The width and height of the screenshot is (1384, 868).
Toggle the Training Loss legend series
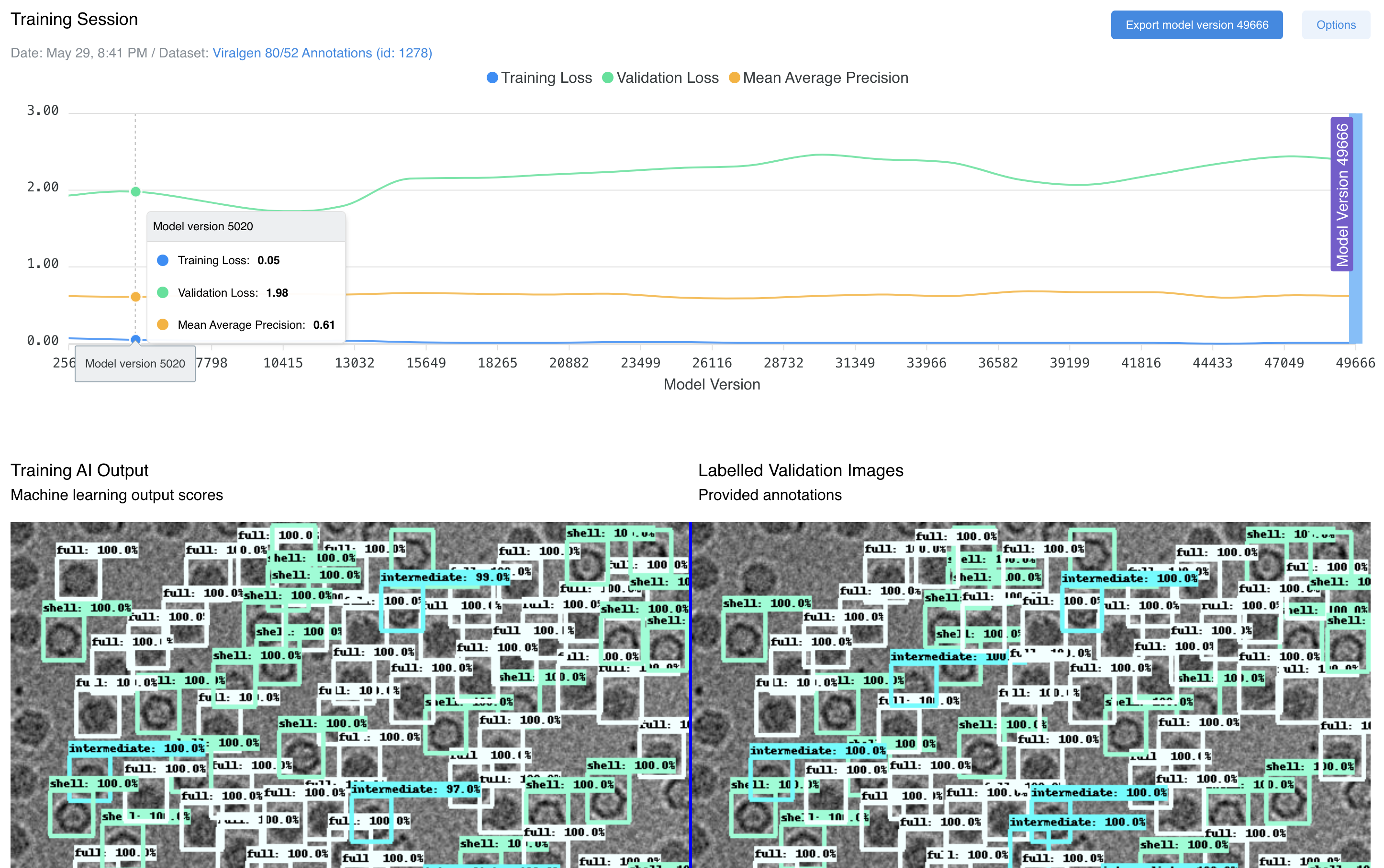[539, 78]
